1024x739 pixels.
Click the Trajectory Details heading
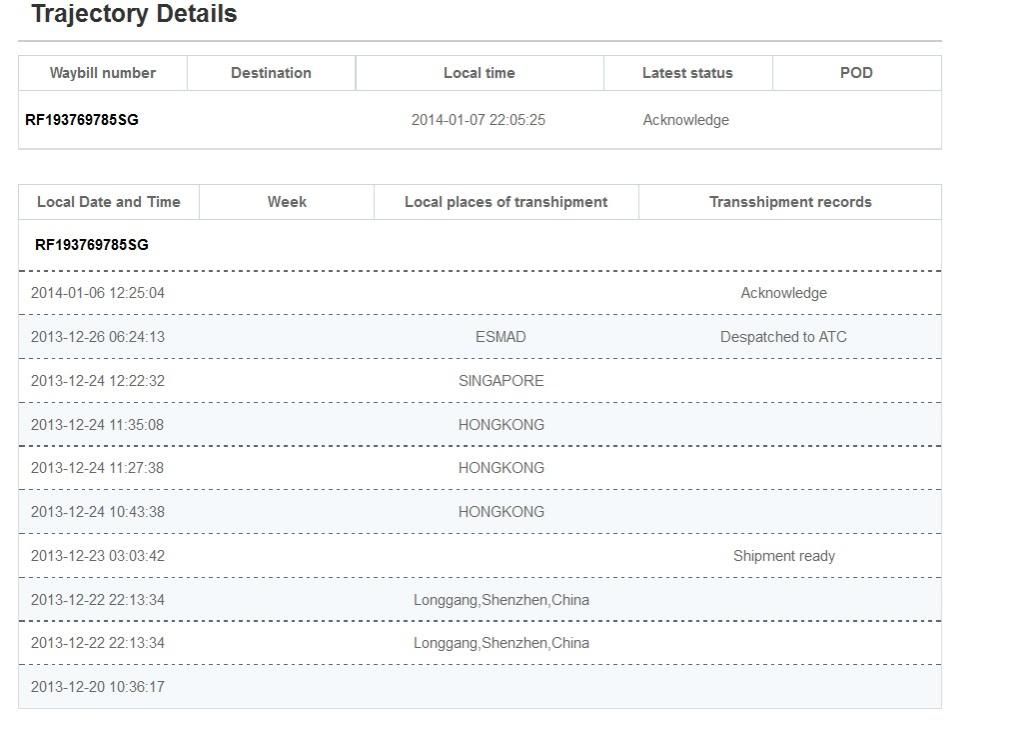click(x=135, y=15)
